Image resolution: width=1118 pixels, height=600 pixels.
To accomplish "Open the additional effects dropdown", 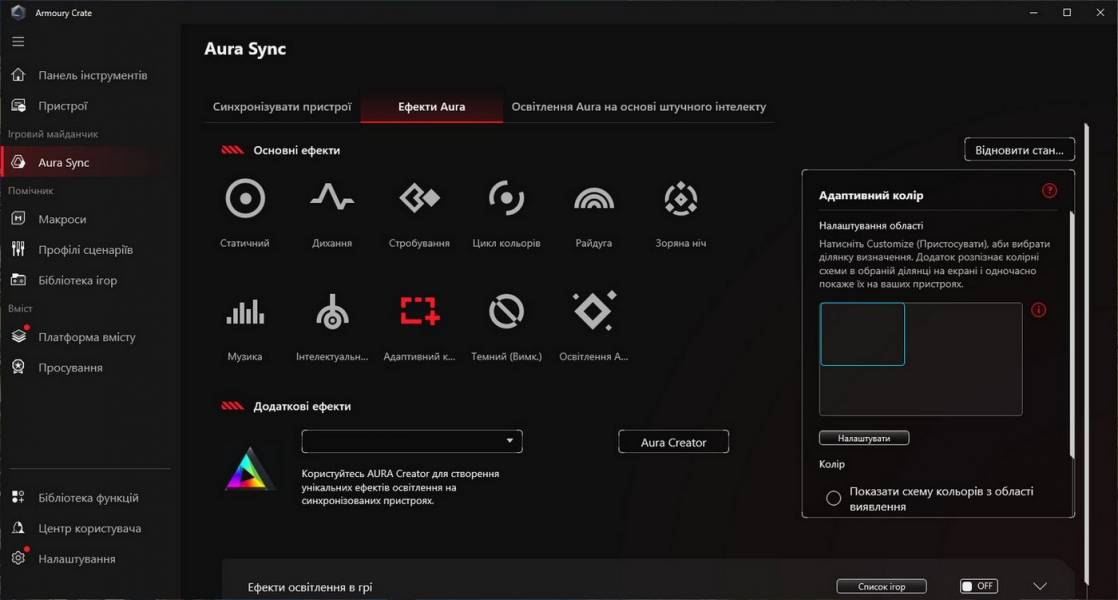I will point(411,441).
